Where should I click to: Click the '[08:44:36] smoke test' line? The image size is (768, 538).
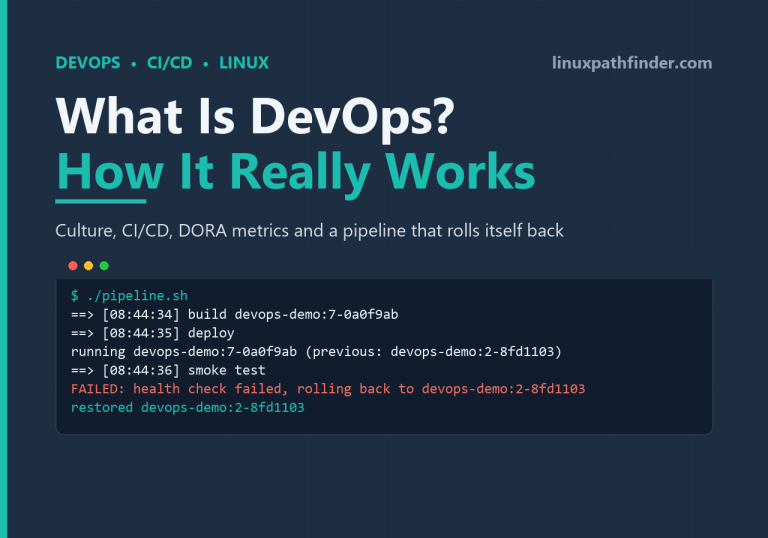pos(168,370)
